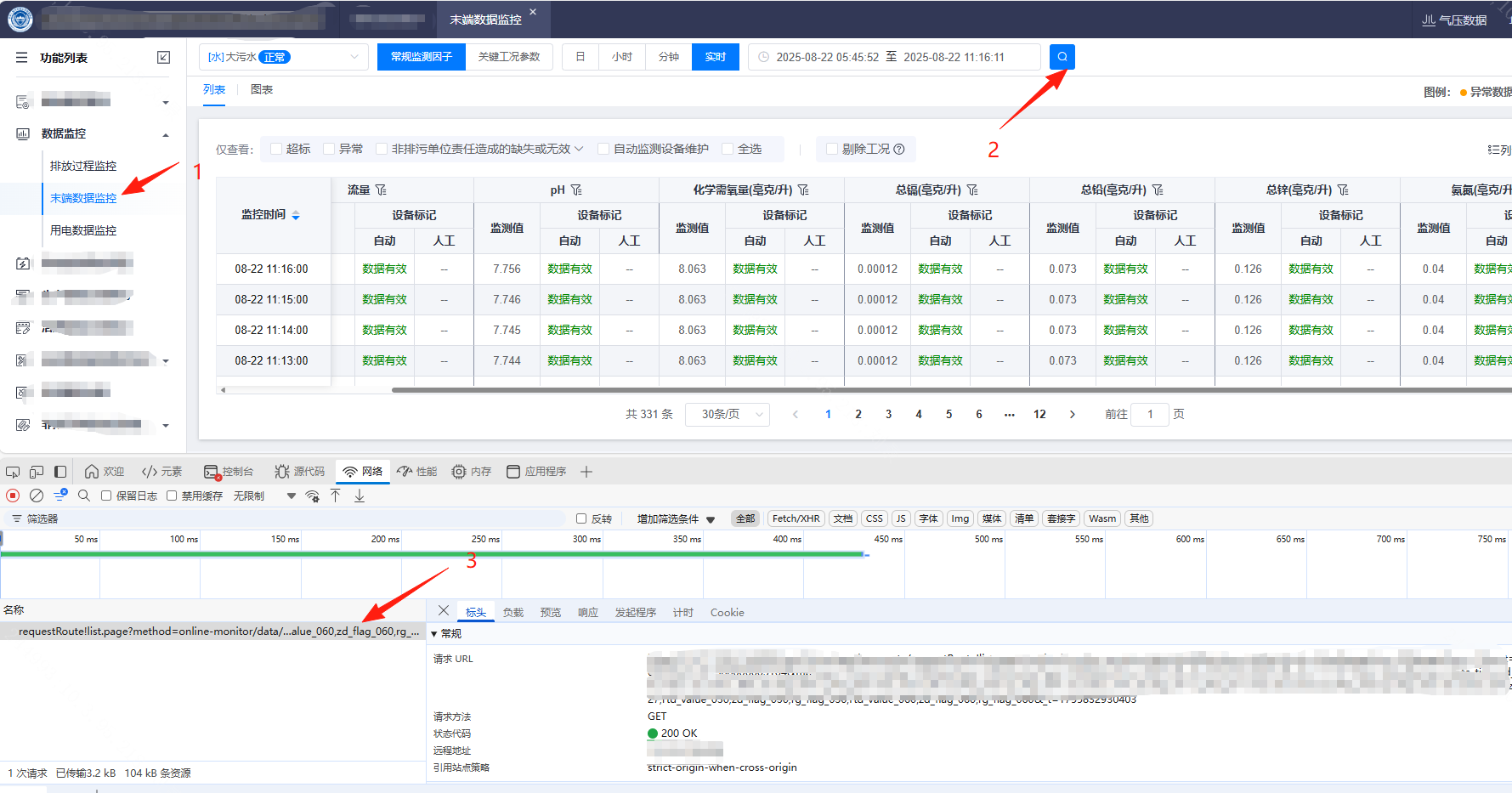The height and width of the screenshot is (793, 1512).
Task: Switch time granularity to 小时
Action: pos(622,57)
